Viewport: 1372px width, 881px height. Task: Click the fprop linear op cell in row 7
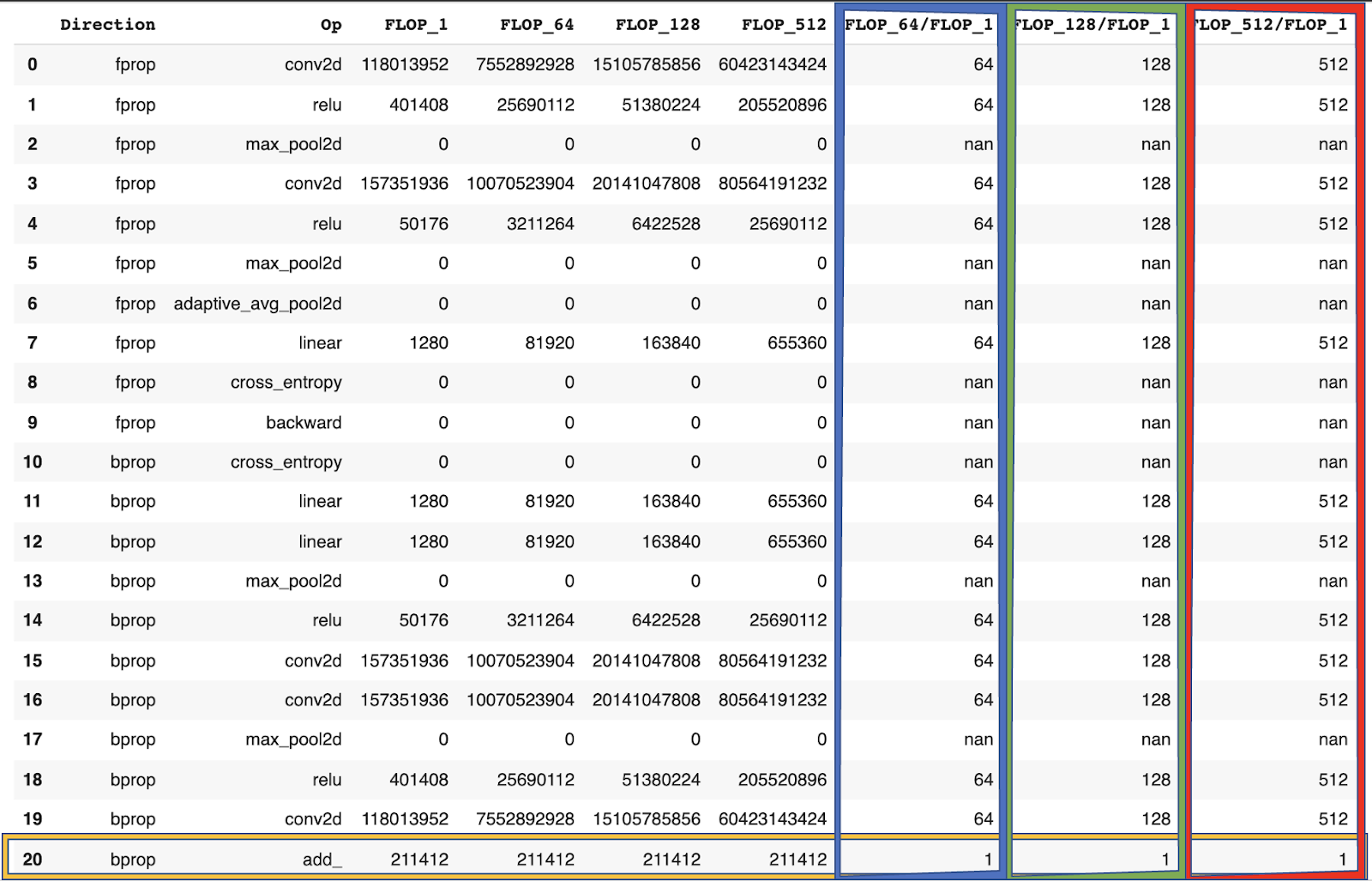click(320, 343)
